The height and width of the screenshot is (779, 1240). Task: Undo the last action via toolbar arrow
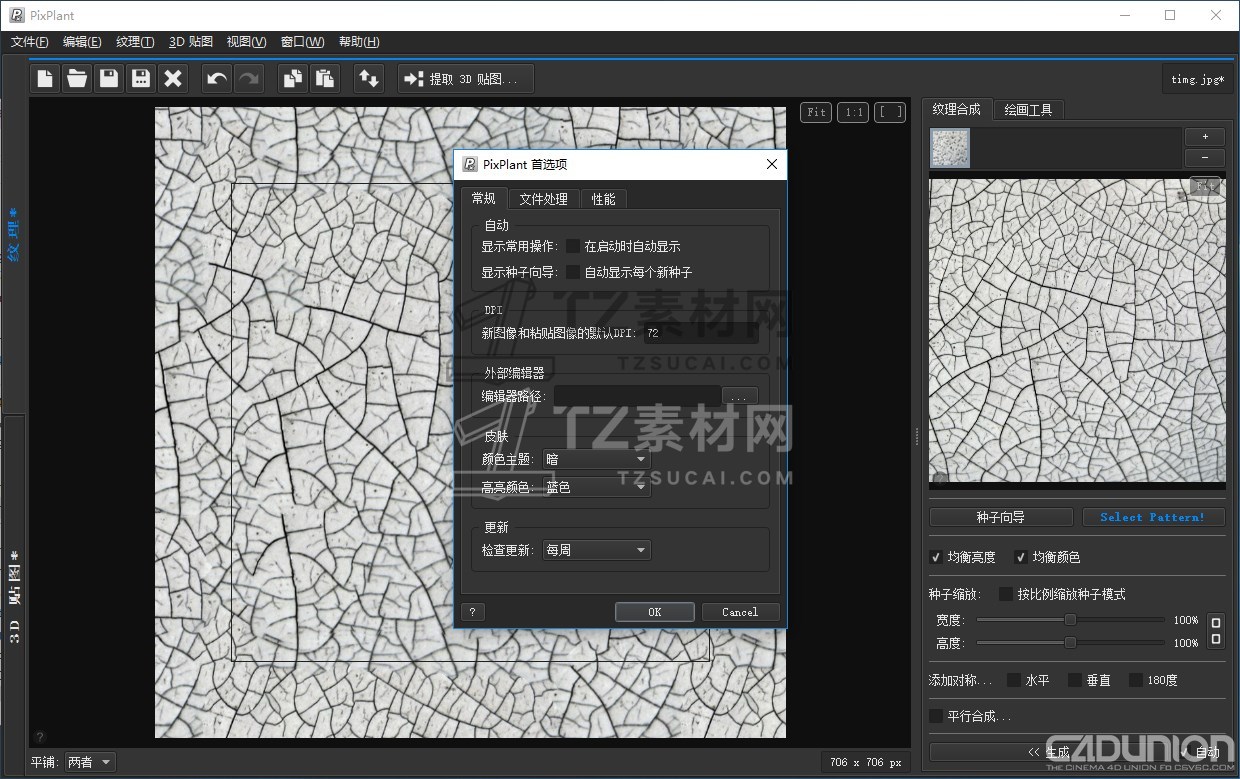tap(216, 78)
